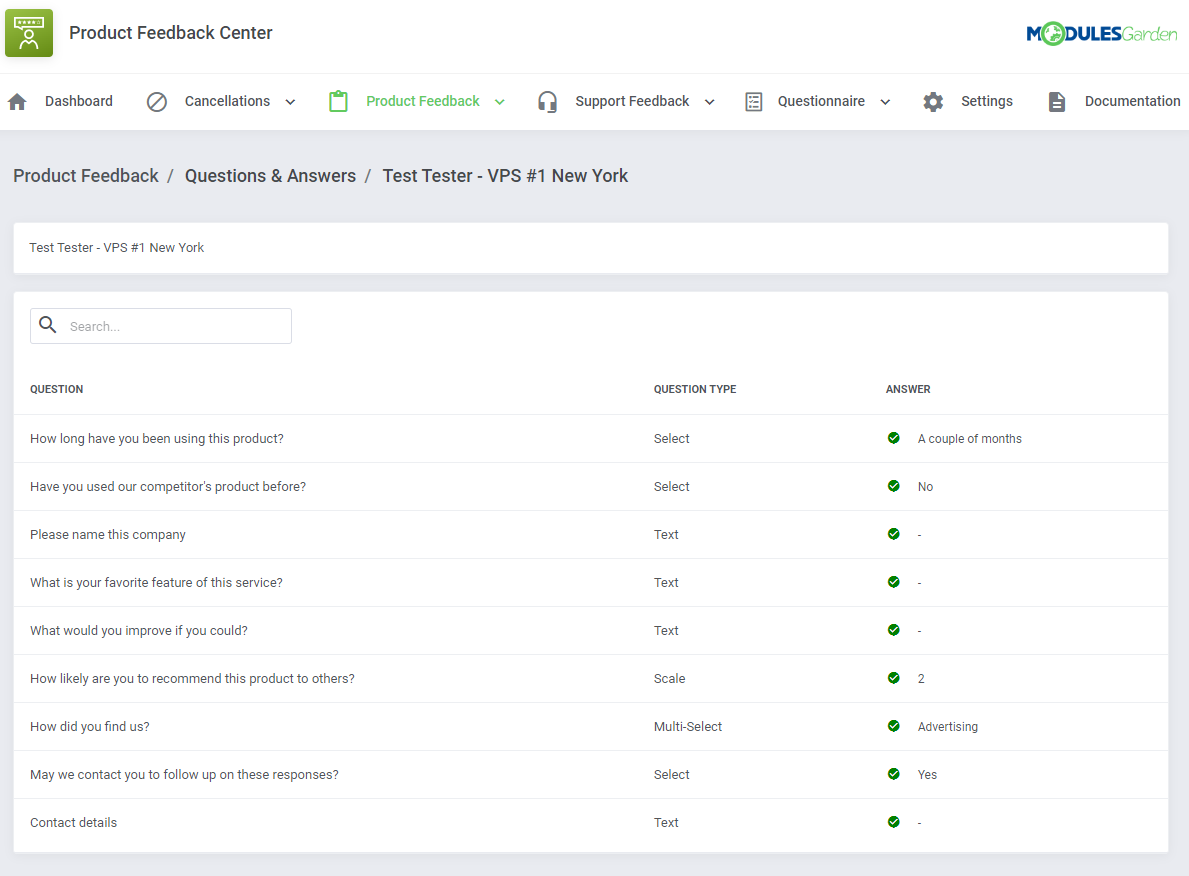Screen dimensions: 1189x876
Task: Click green check beside answer 'Yes'
Action: [894, 774]
